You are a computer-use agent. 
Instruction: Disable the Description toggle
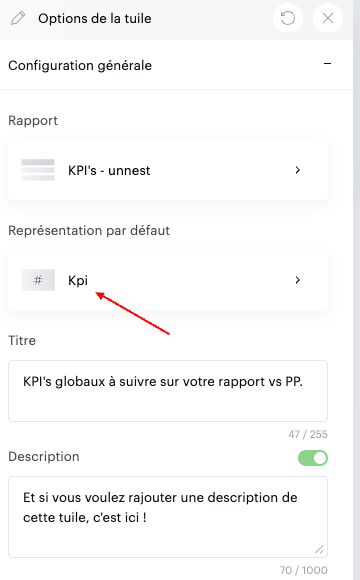point(313,458)
